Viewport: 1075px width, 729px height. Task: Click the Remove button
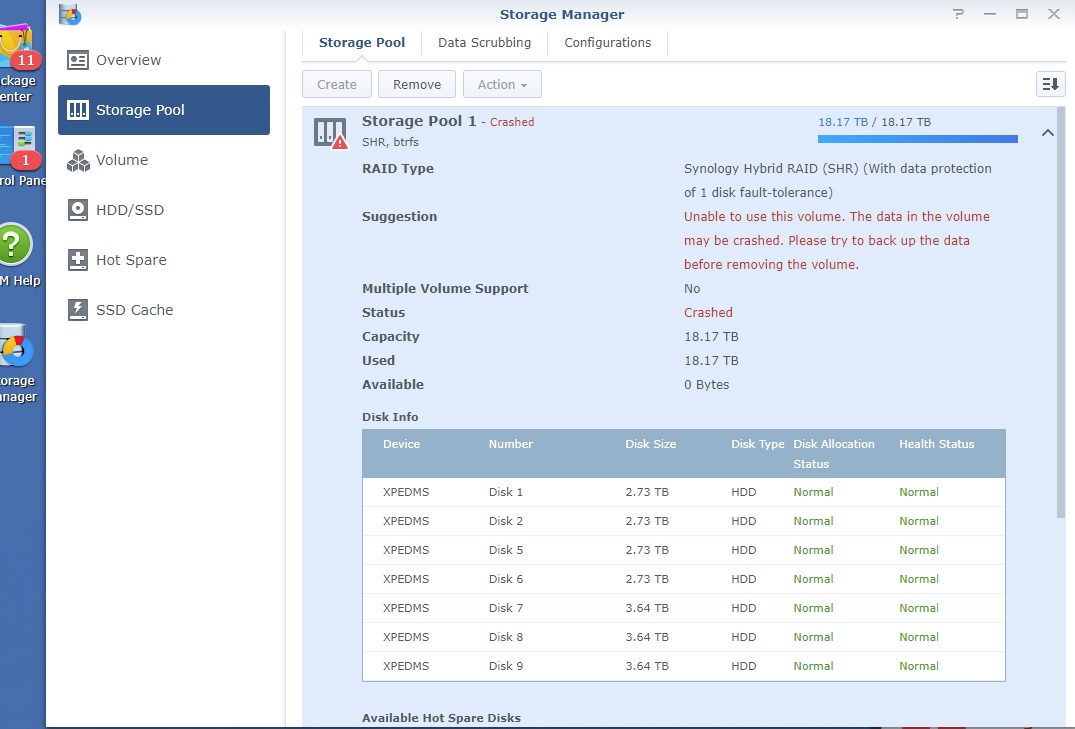pos(417,84)
